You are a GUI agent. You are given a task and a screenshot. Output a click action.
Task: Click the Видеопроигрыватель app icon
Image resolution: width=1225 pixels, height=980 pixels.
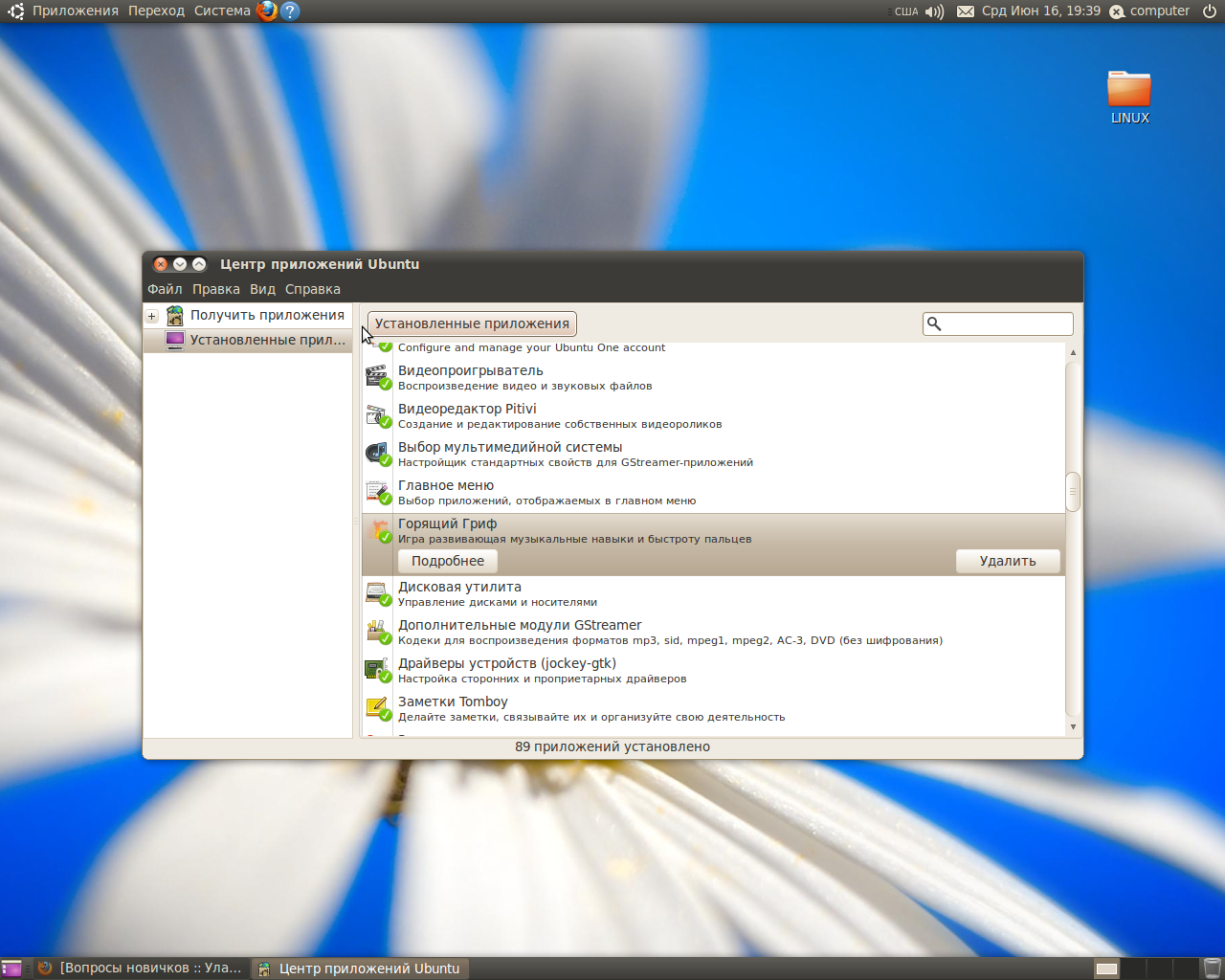tap(377, 376)
